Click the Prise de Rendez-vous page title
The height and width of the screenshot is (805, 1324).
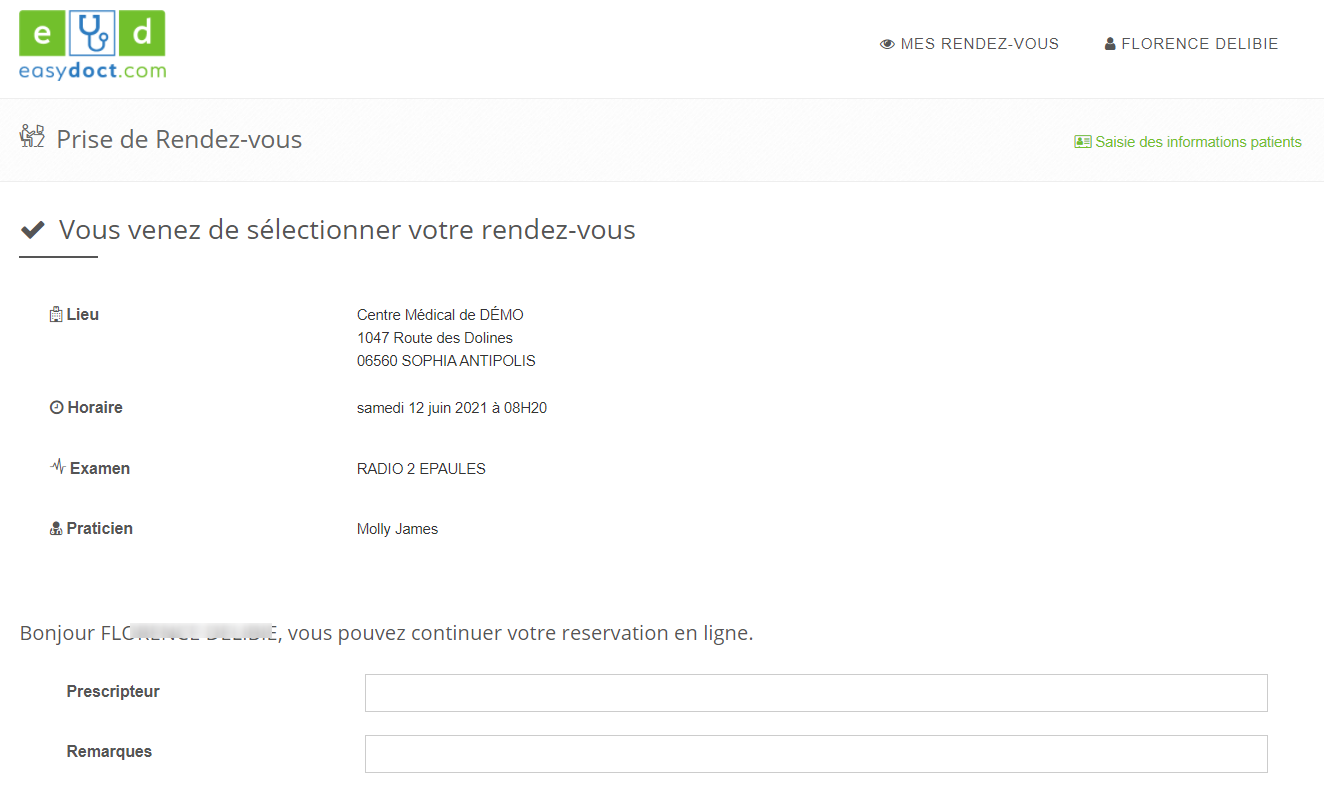click(179, 139)
